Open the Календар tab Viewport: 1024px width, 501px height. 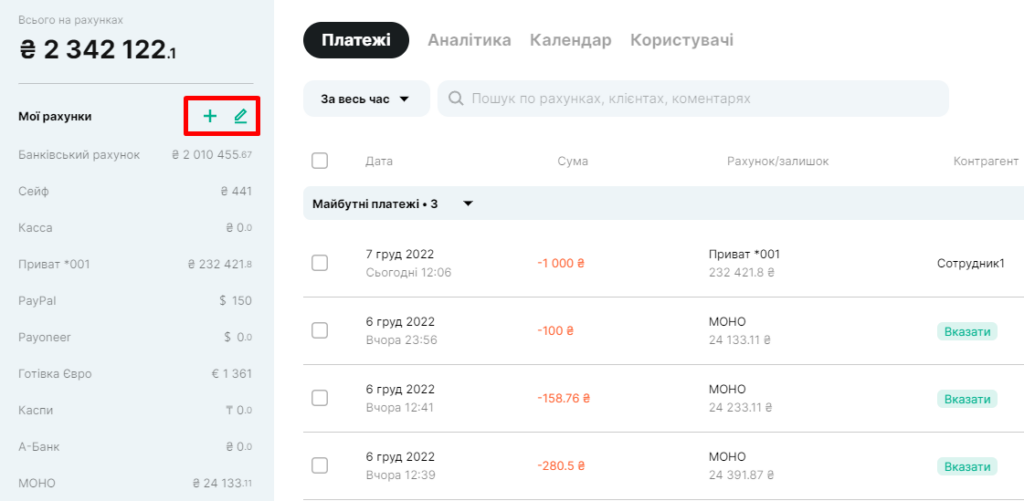[571, 40]
